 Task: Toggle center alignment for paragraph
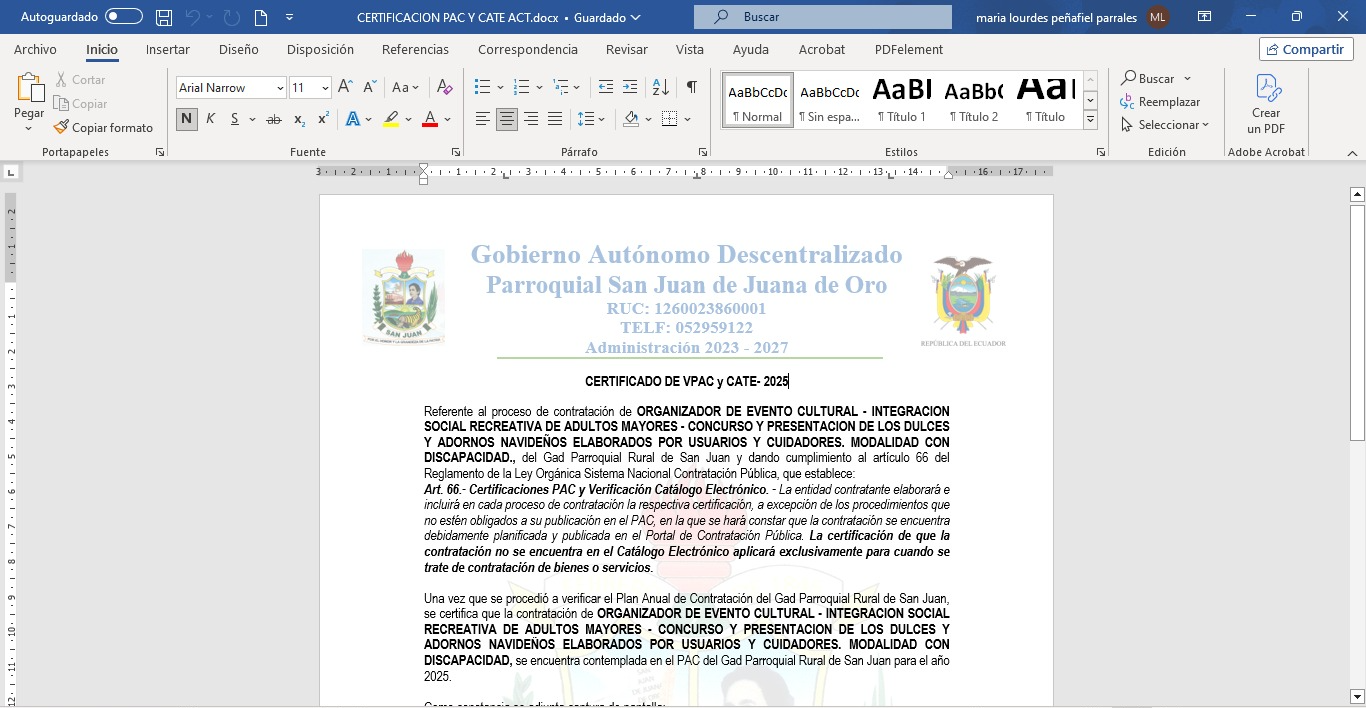coord(507,119)
